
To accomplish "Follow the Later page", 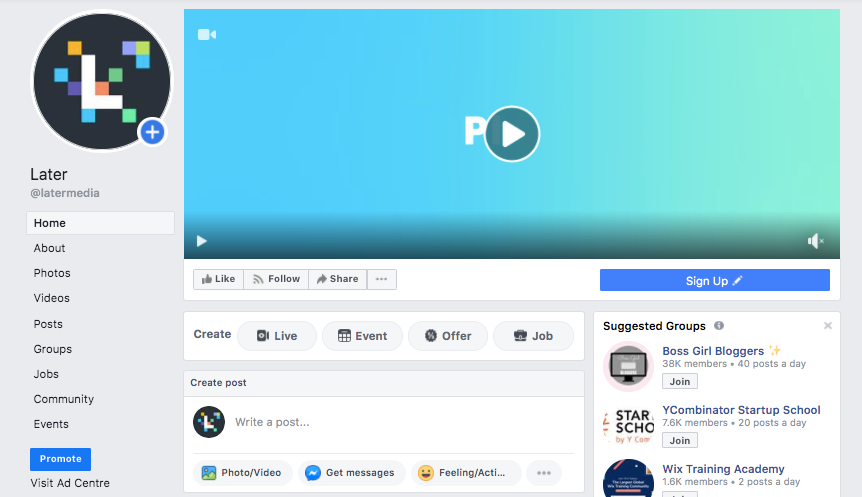I will (276, 279).
